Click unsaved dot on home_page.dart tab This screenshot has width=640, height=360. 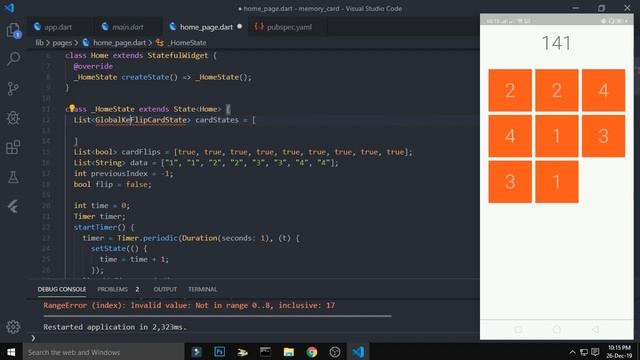[240, 27]
